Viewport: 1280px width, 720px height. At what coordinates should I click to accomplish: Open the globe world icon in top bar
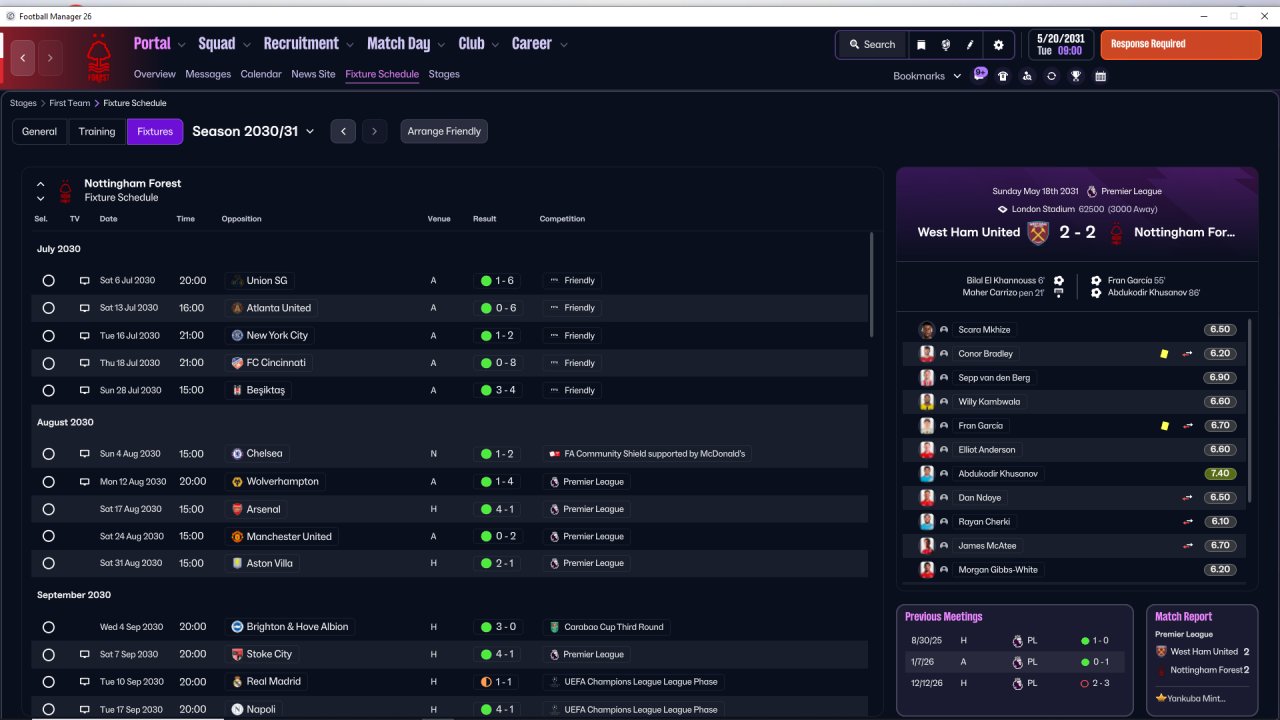pyautogui.click(x=946, y=45)
